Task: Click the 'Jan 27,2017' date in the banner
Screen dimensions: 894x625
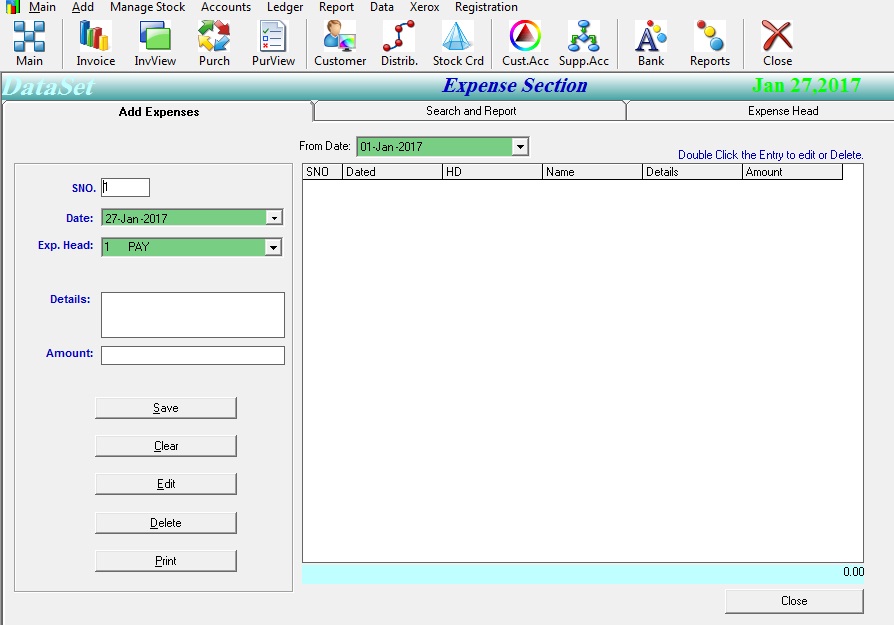Action: tap(806, 86)
